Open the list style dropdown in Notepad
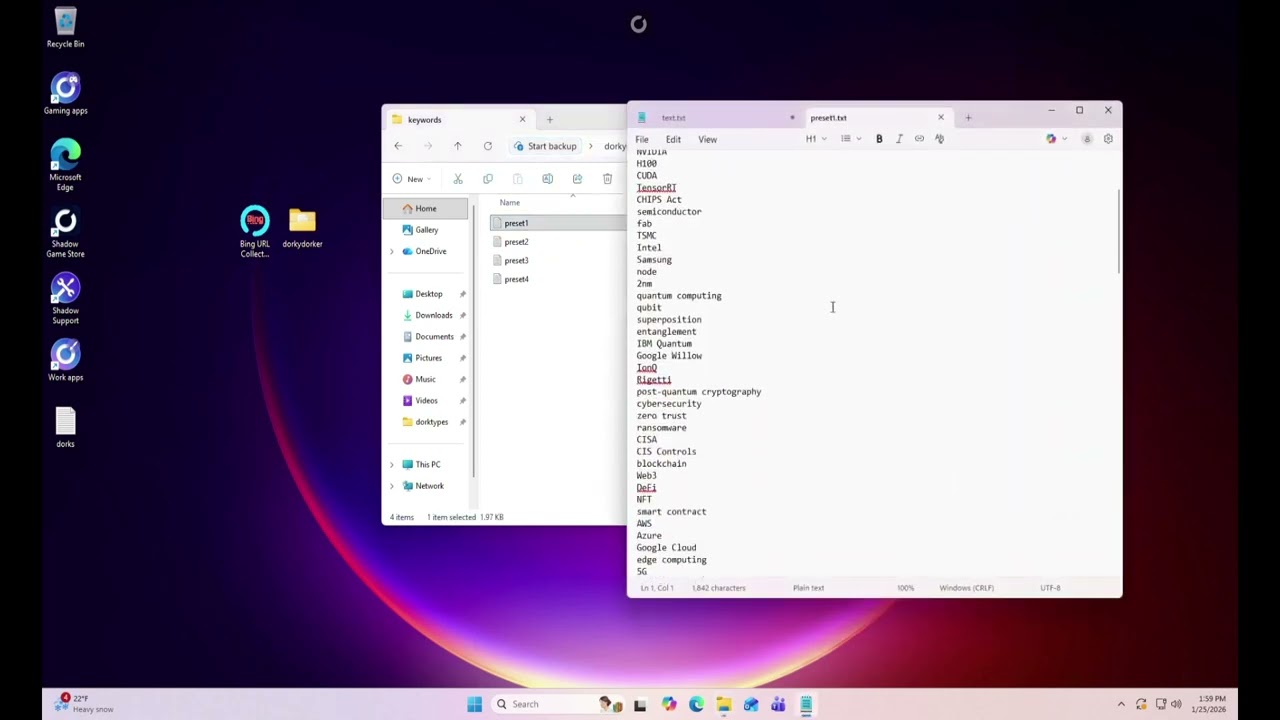This screenshot has height=720, width=1280. (851, 139)
